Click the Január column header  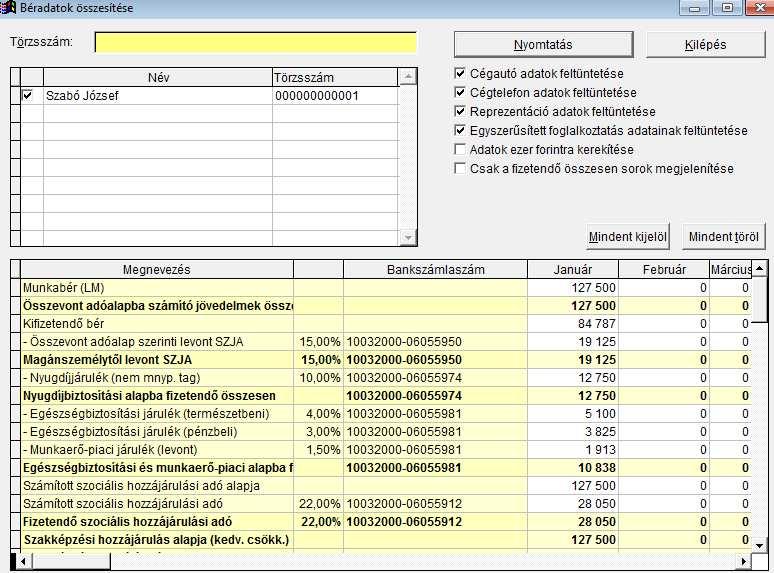pos(573,269)
